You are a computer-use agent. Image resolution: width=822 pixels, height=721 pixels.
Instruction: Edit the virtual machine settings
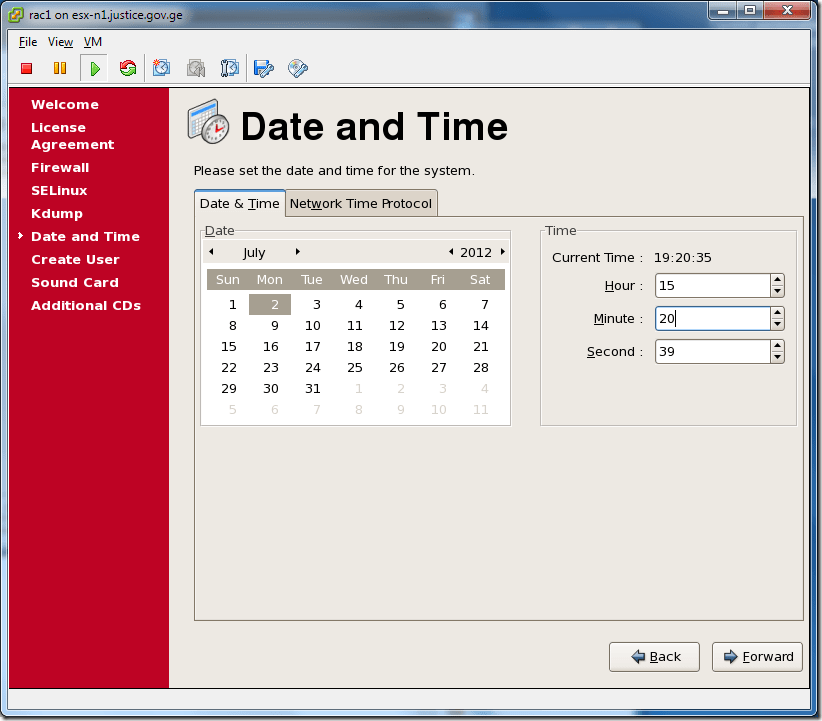pyautogui.click(x=262, y=68)
